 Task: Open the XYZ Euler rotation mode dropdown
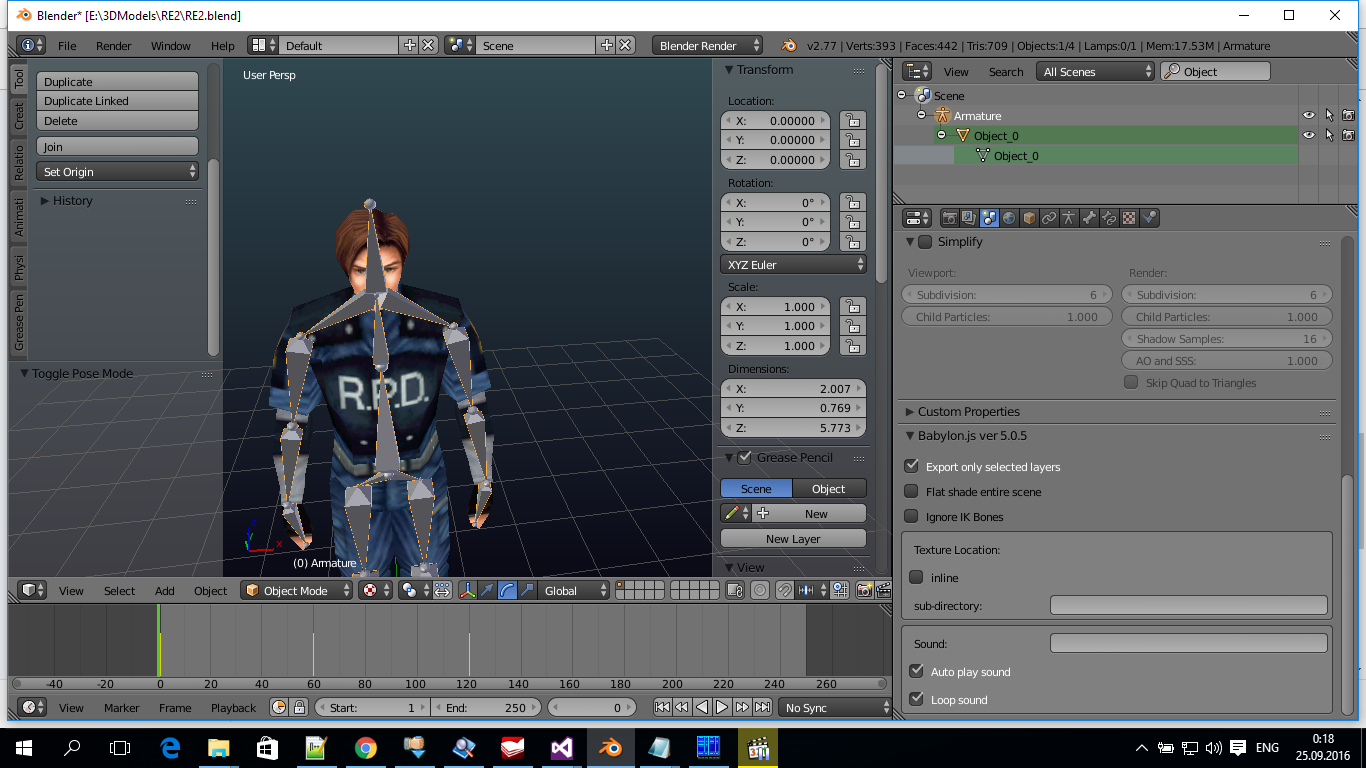[793, 265]
